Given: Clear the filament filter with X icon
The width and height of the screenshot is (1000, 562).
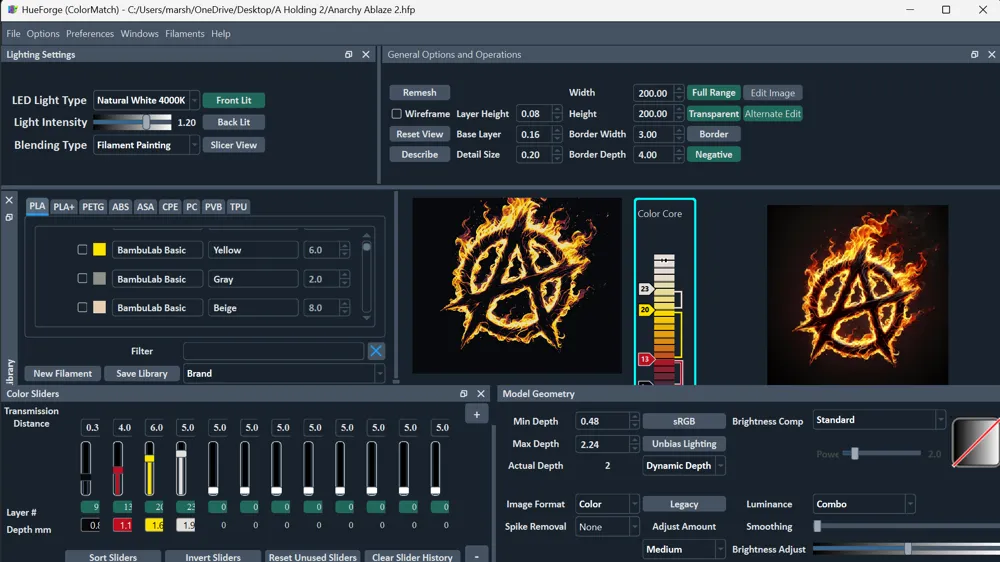Looking at the screenshot, I should point(376,351).
